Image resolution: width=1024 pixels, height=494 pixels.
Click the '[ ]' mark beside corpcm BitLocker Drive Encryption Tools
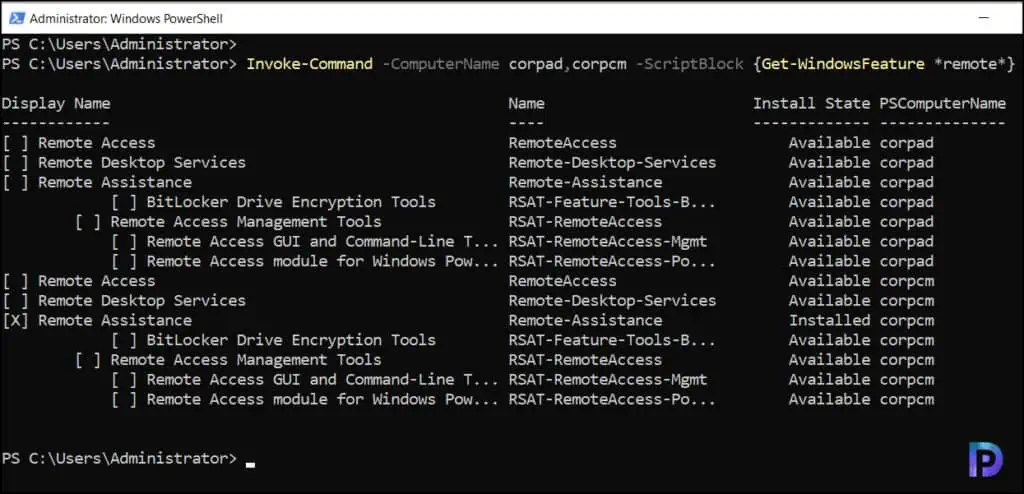click(x=124, y=340)
